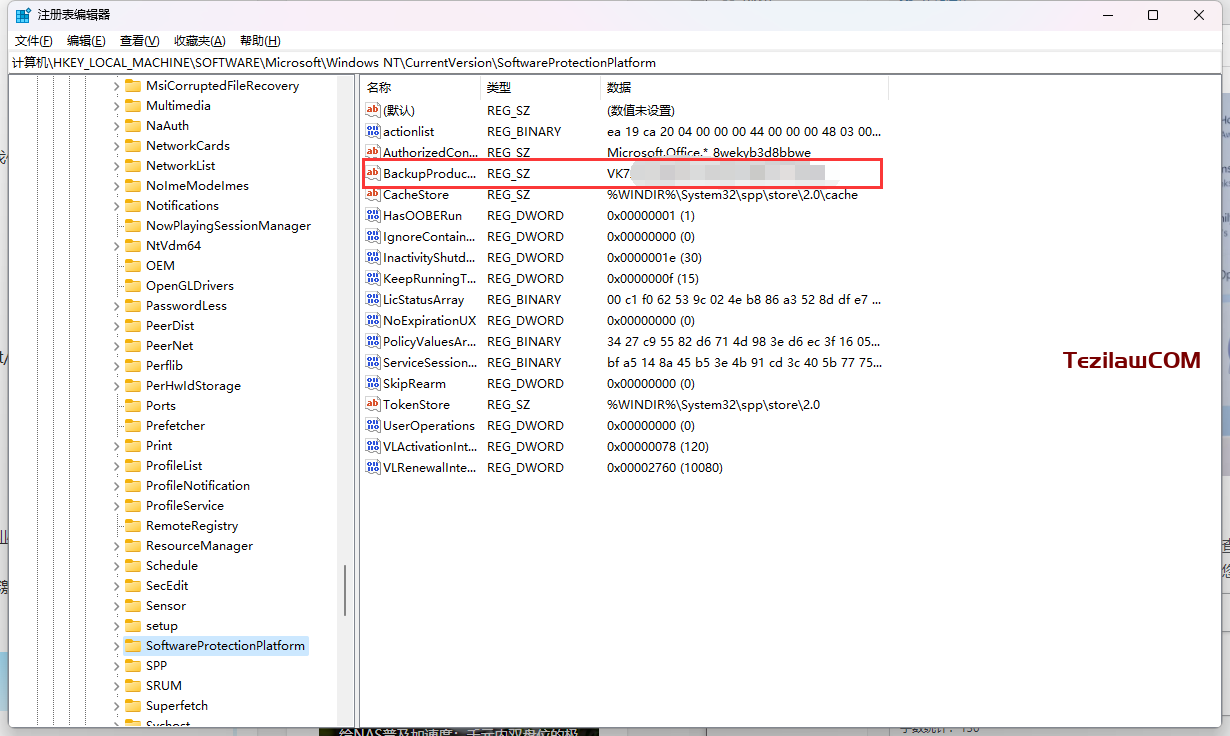Click the string icon beside CacheStore
The height and width of the screenshot is (736, 1230).
[373, 194]
